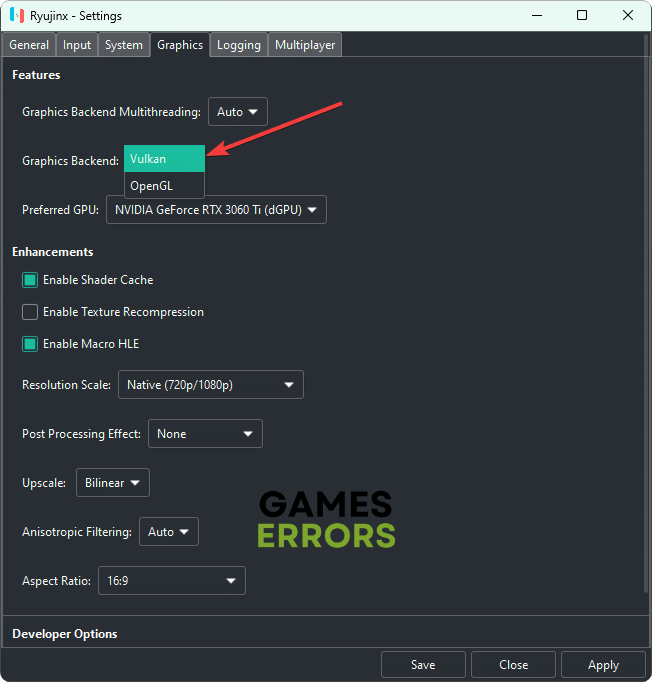
Task: Open the Aspect Ratio dropdown
Action: click(x=172, y=581)
